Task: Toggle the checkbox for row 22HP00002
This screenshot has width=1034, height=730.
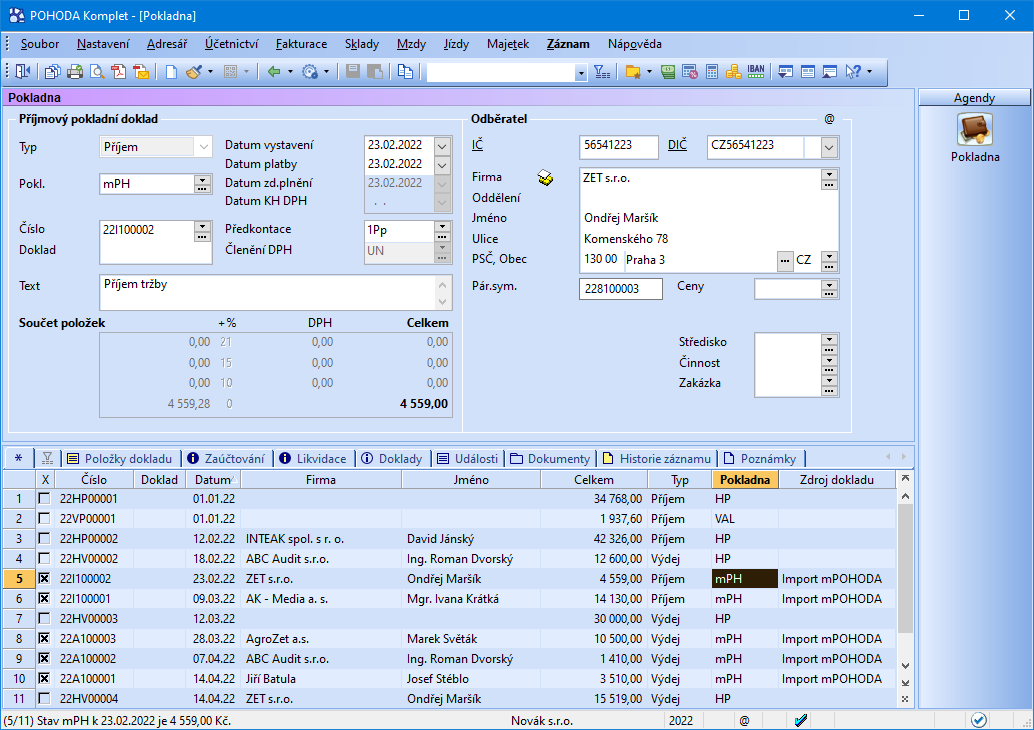Action: (x=44, y=538)
